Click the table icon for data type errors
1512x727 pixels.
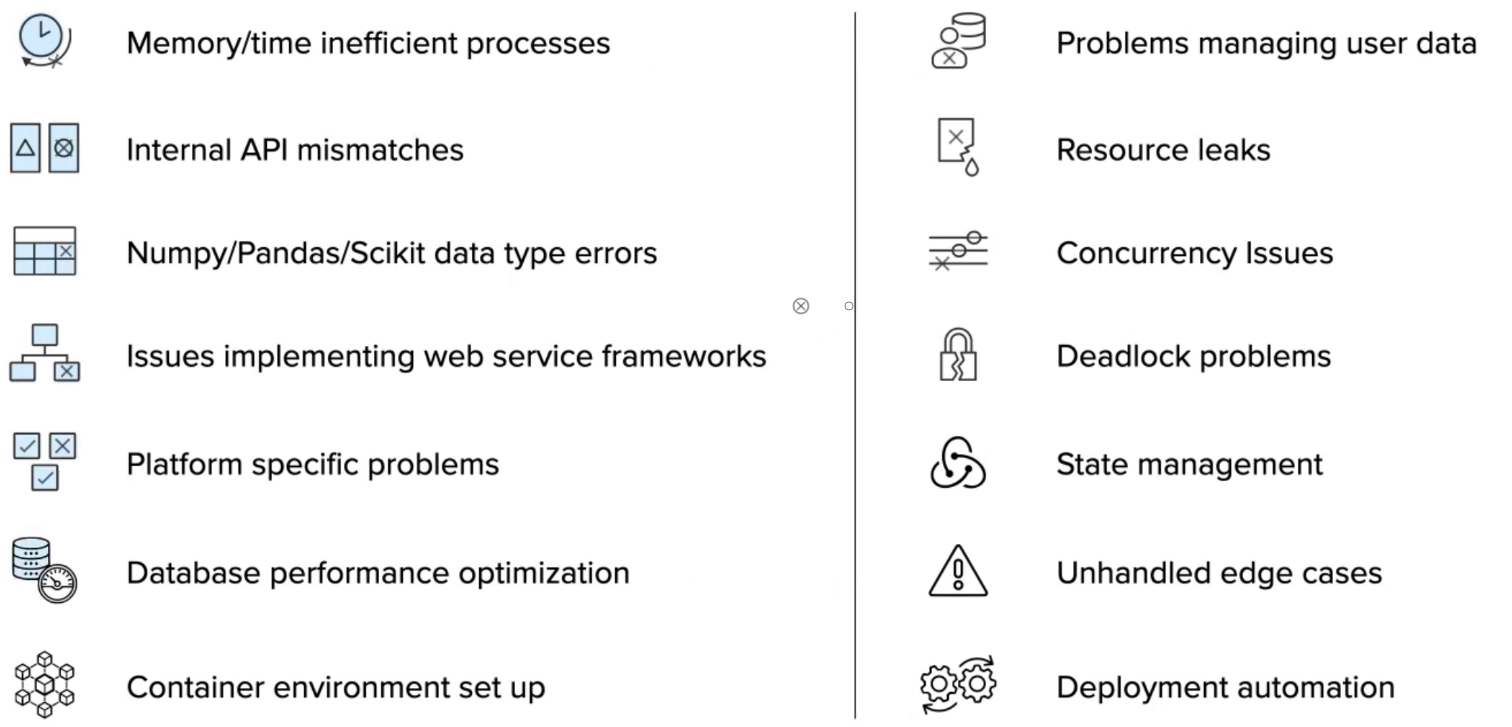click(44, 251)
